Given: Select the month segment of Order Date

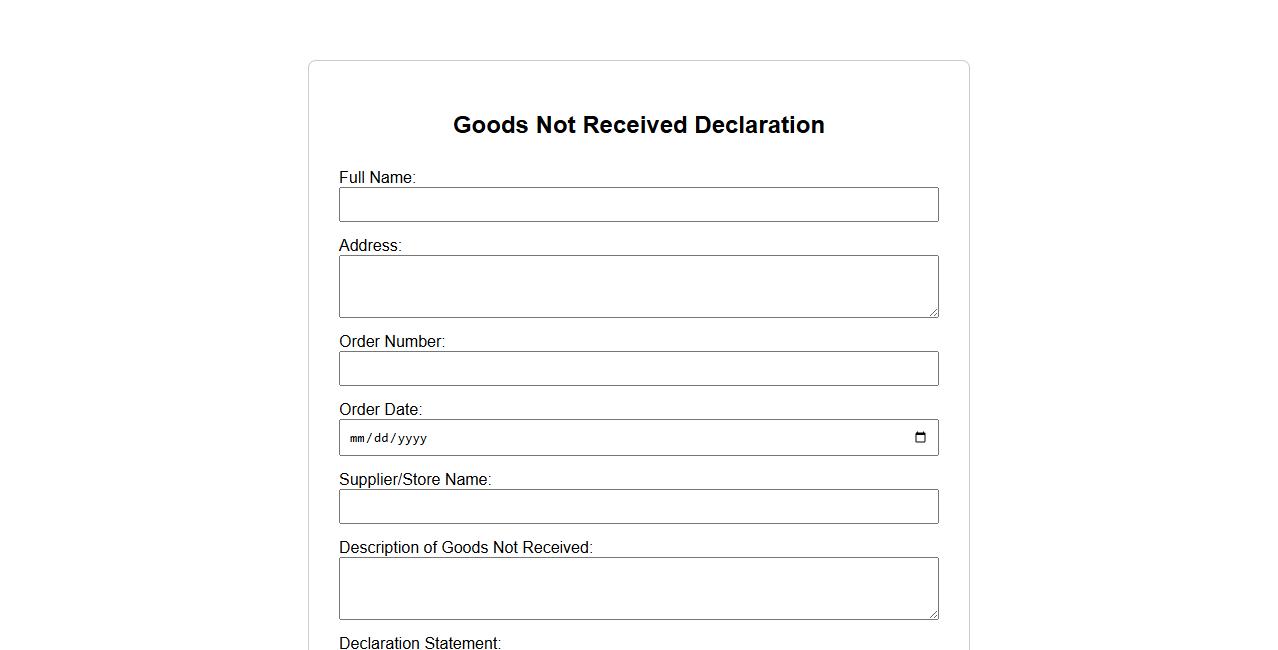Looking at the screenshot, I should tap(357, 438).
